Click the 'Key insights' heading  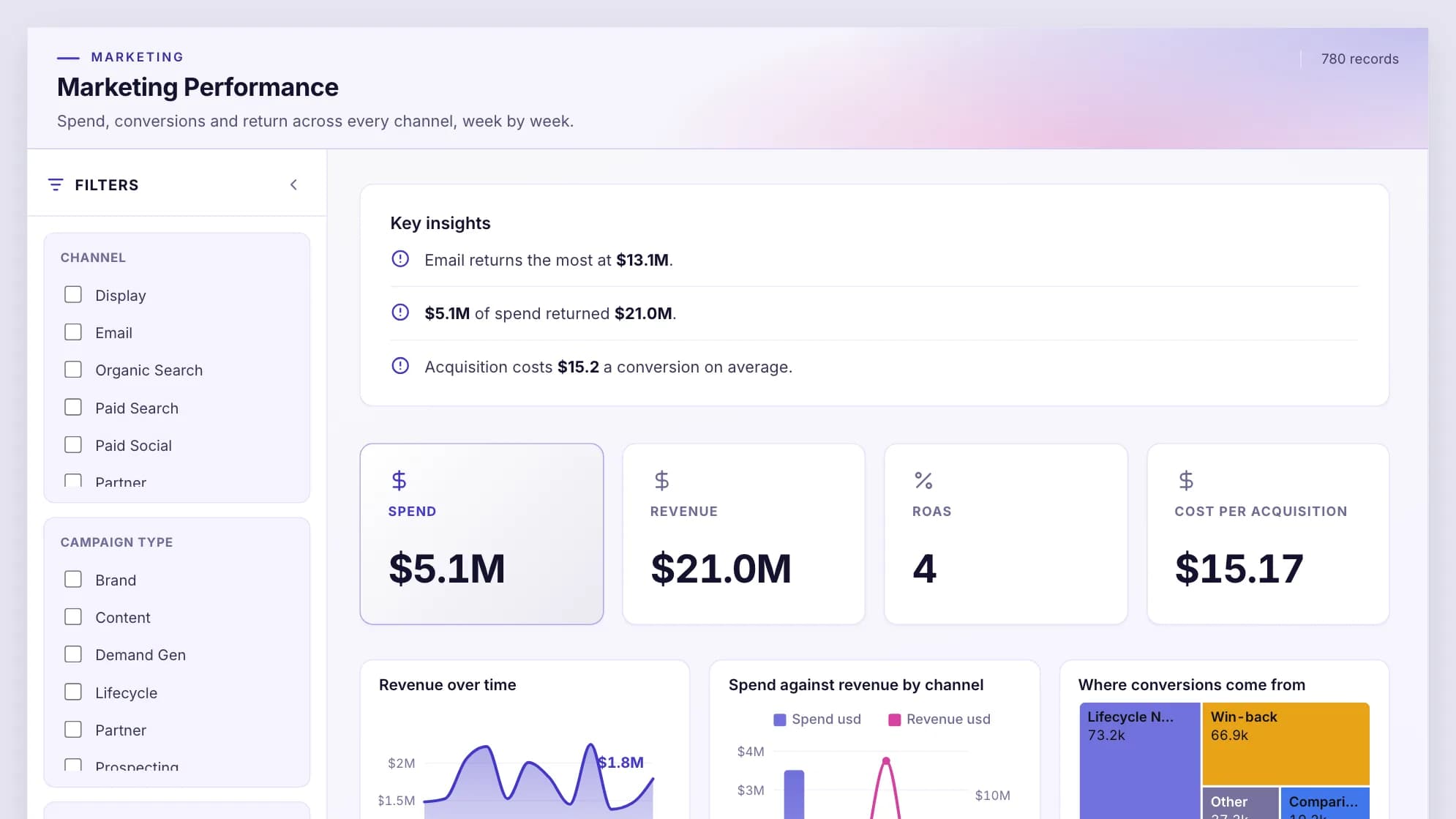coord(440,222)
